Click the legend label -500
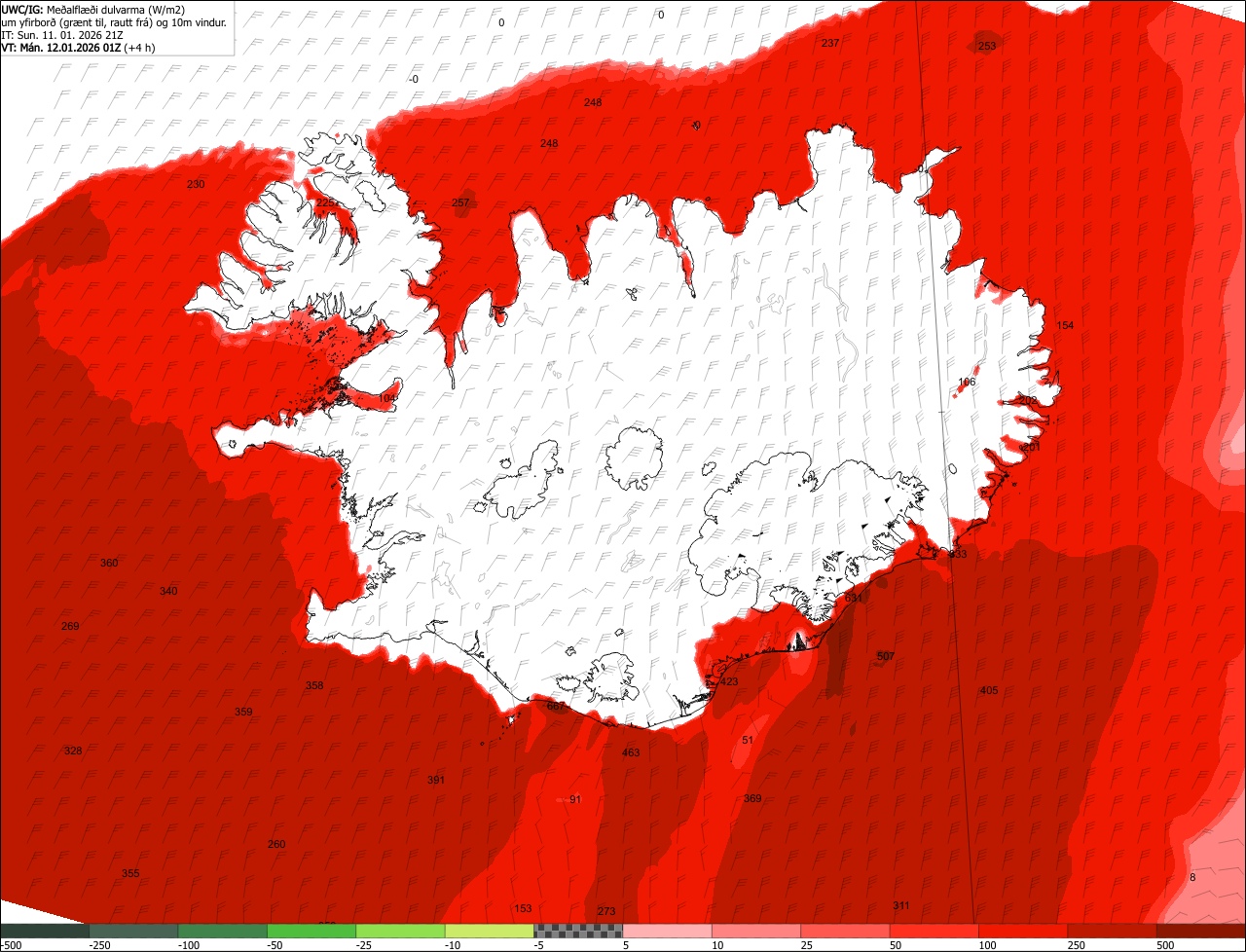Image resolution: width=1246 pixels, height=952 pixels. pos(12,945)
